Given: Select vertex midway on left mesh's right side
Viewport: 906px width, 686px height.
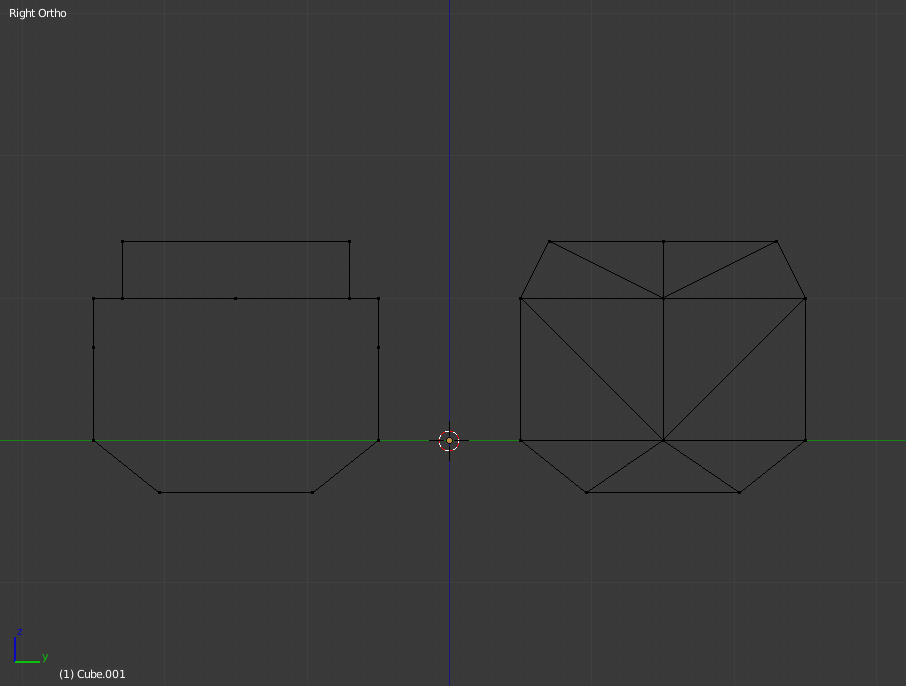Looking at the screenshot, I should pyautogui.click(x=378, y=347).
